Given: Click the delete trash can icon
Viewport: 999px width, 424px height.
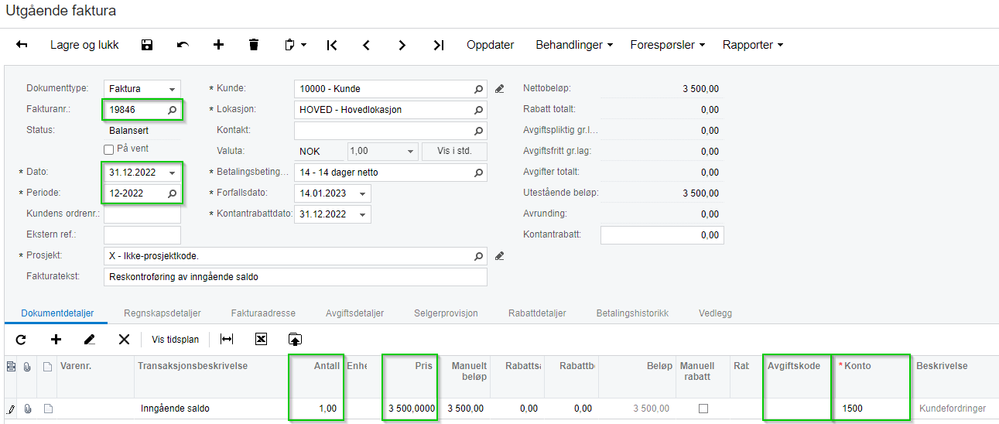Looking at the screenshot, I should click(x=254, y=45).
